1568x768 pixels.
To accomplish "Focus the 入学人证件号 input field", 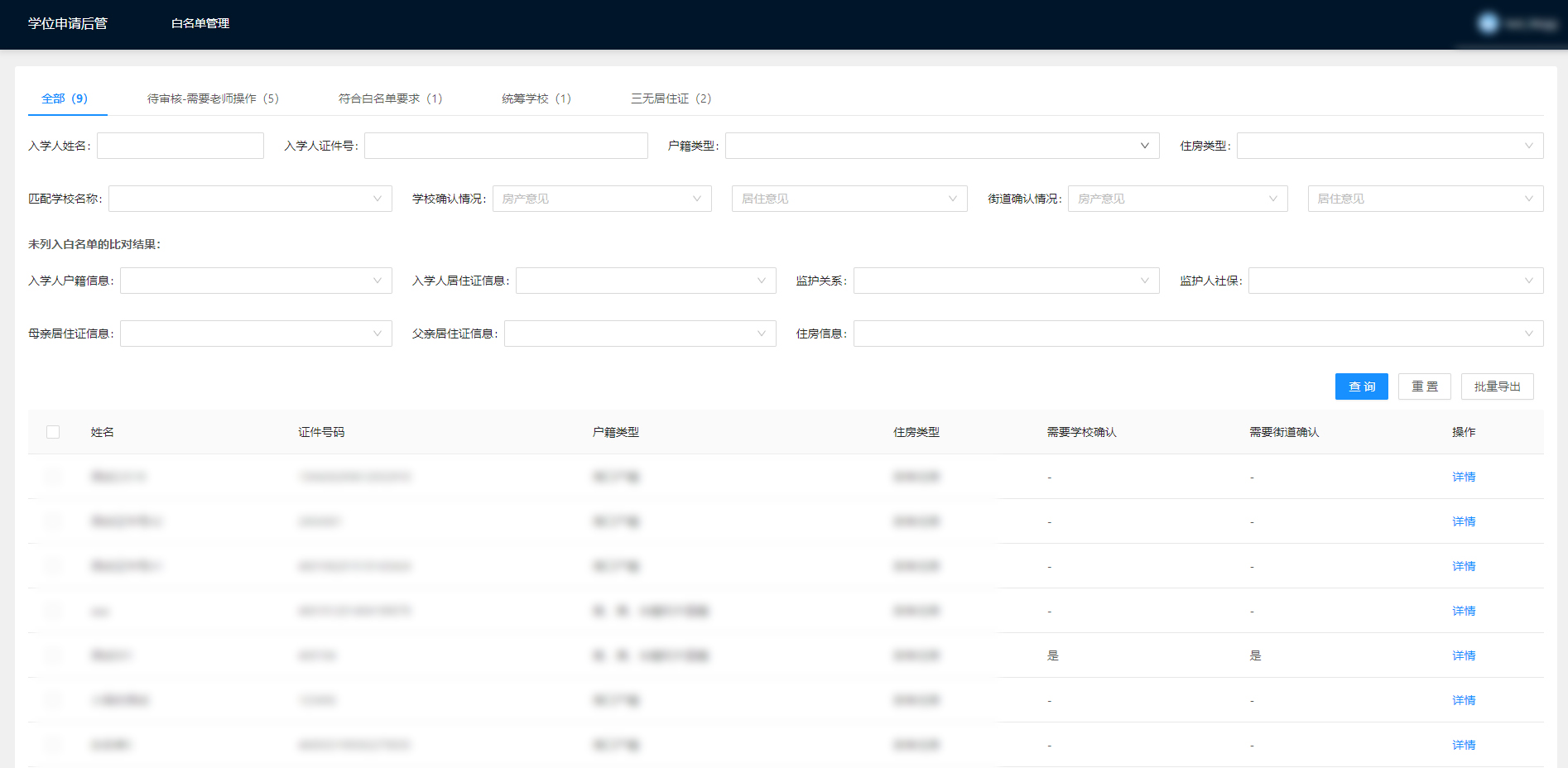I will coord(505,146).
